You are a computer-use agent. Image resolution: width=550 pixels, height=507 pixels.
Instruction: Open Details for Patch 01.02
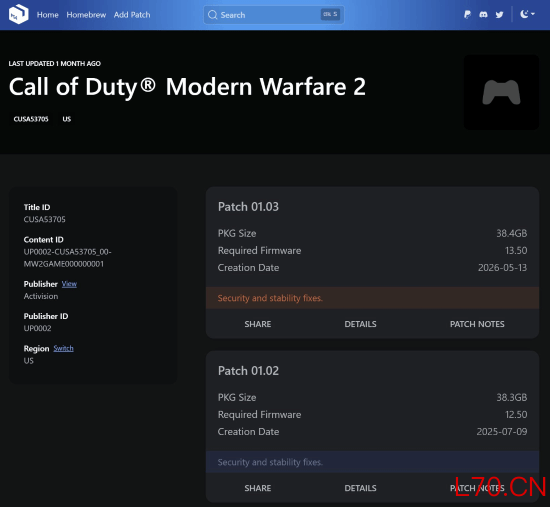[360, 488]
